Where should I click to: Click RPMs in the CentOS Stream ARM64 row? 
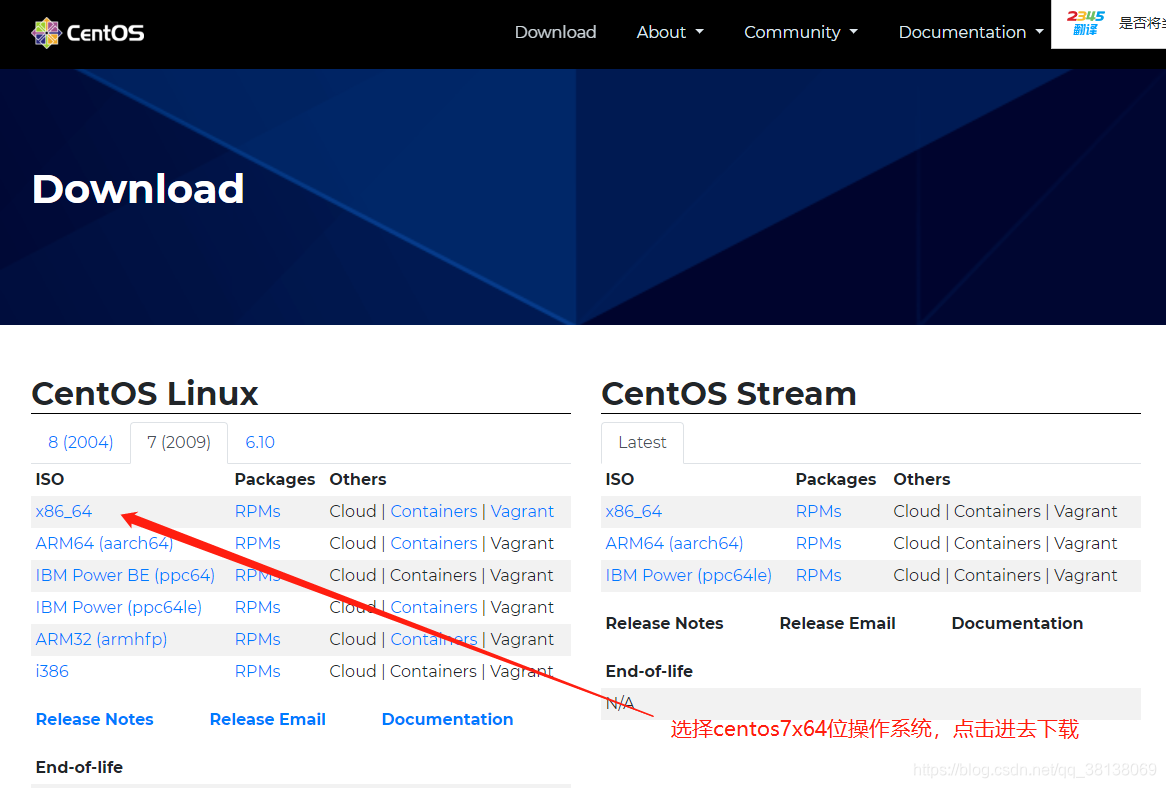pos(818,543)
